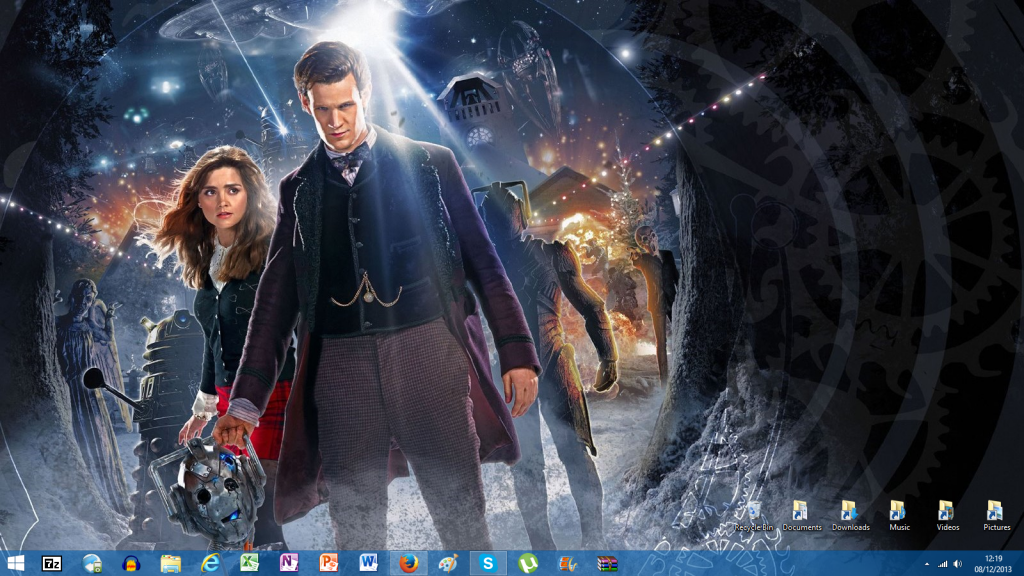
Task: Select the Downloads shortcut on the desktop
Action: [850, 516]
